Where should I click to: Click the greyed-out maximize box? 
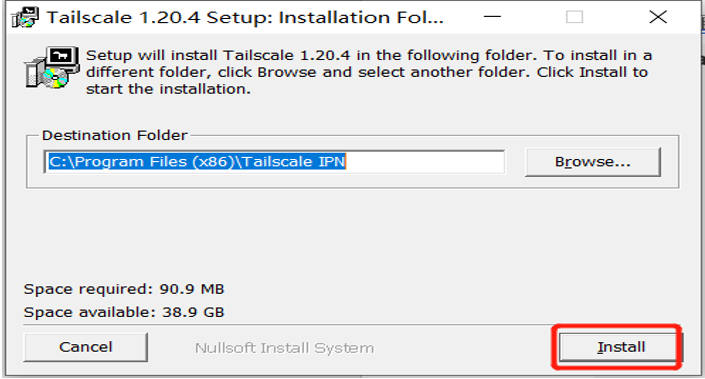coord(574,17)
